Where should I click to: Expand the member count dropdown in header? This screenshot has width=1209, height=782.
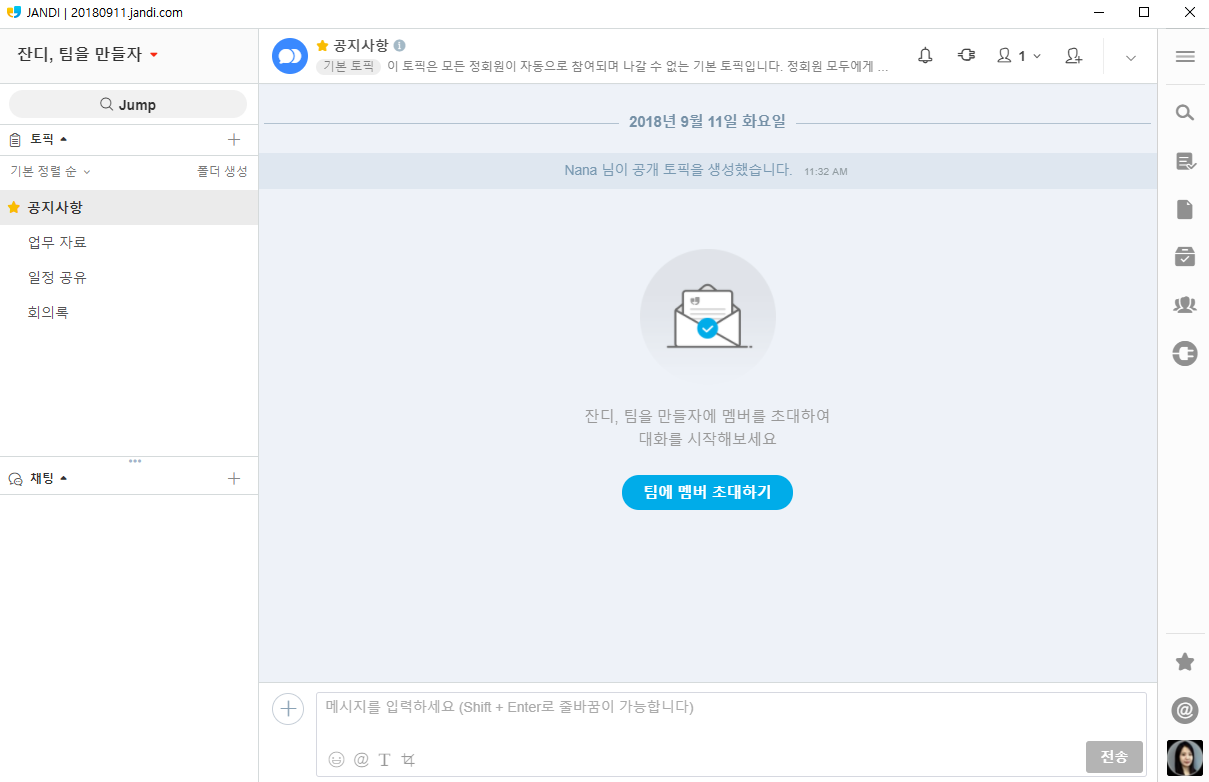(x=1019, y=56)
